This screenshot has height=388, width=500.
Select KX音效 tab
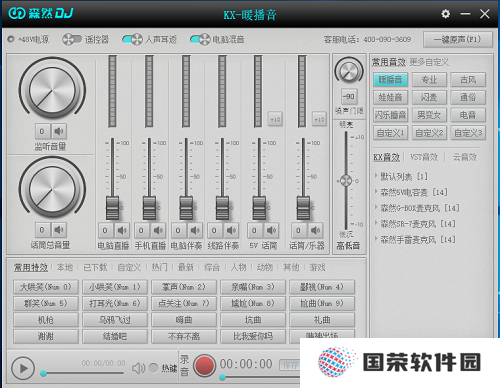pyautogui.click(x=386, y=157)
